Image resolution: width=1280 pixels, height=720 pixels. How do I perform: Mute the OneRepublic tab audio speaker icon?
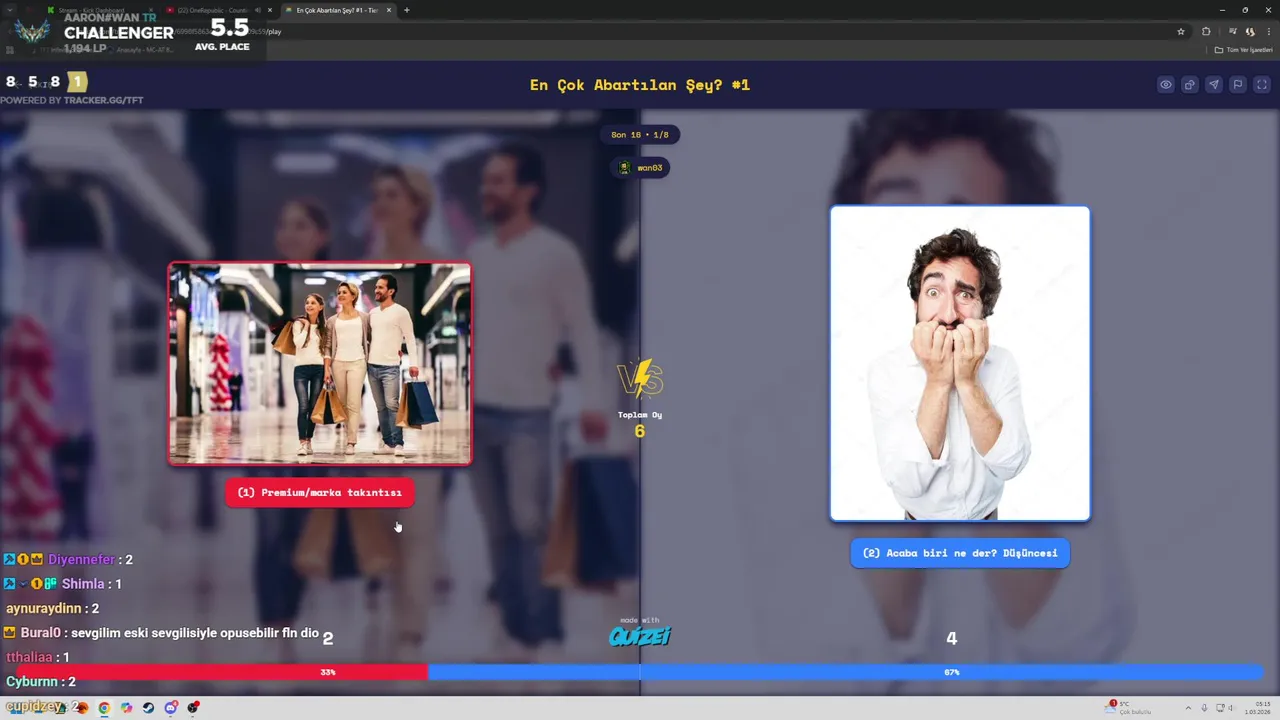(x=258, y=10)
